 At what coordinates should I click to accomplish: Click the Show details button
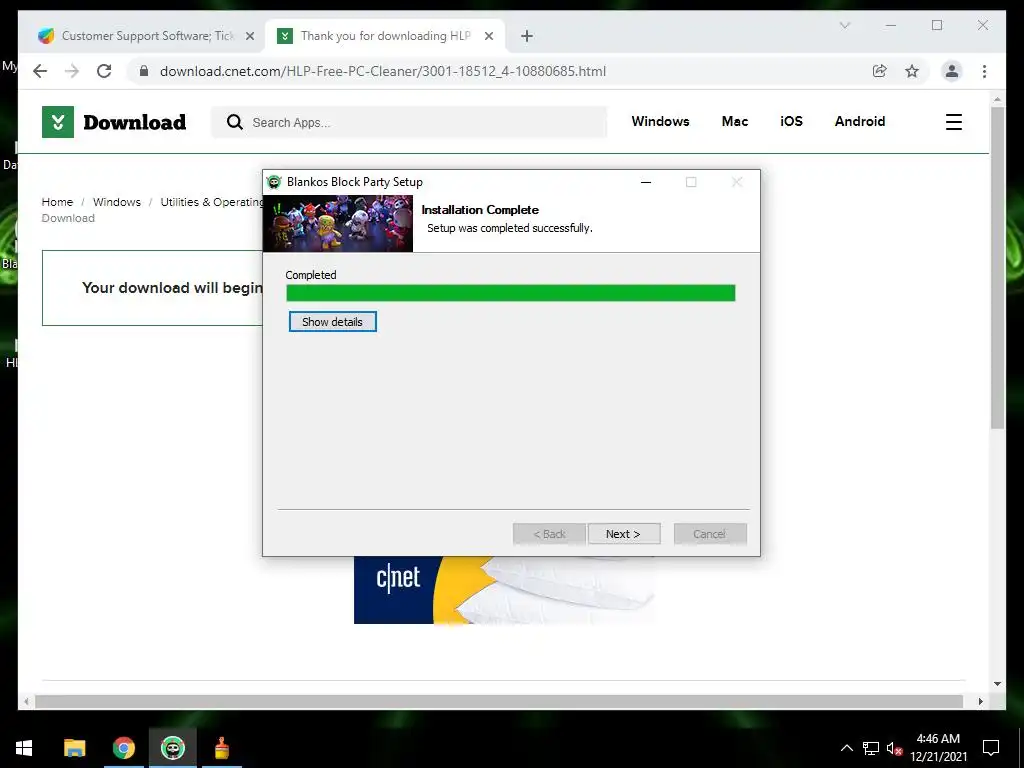point(332,322)
